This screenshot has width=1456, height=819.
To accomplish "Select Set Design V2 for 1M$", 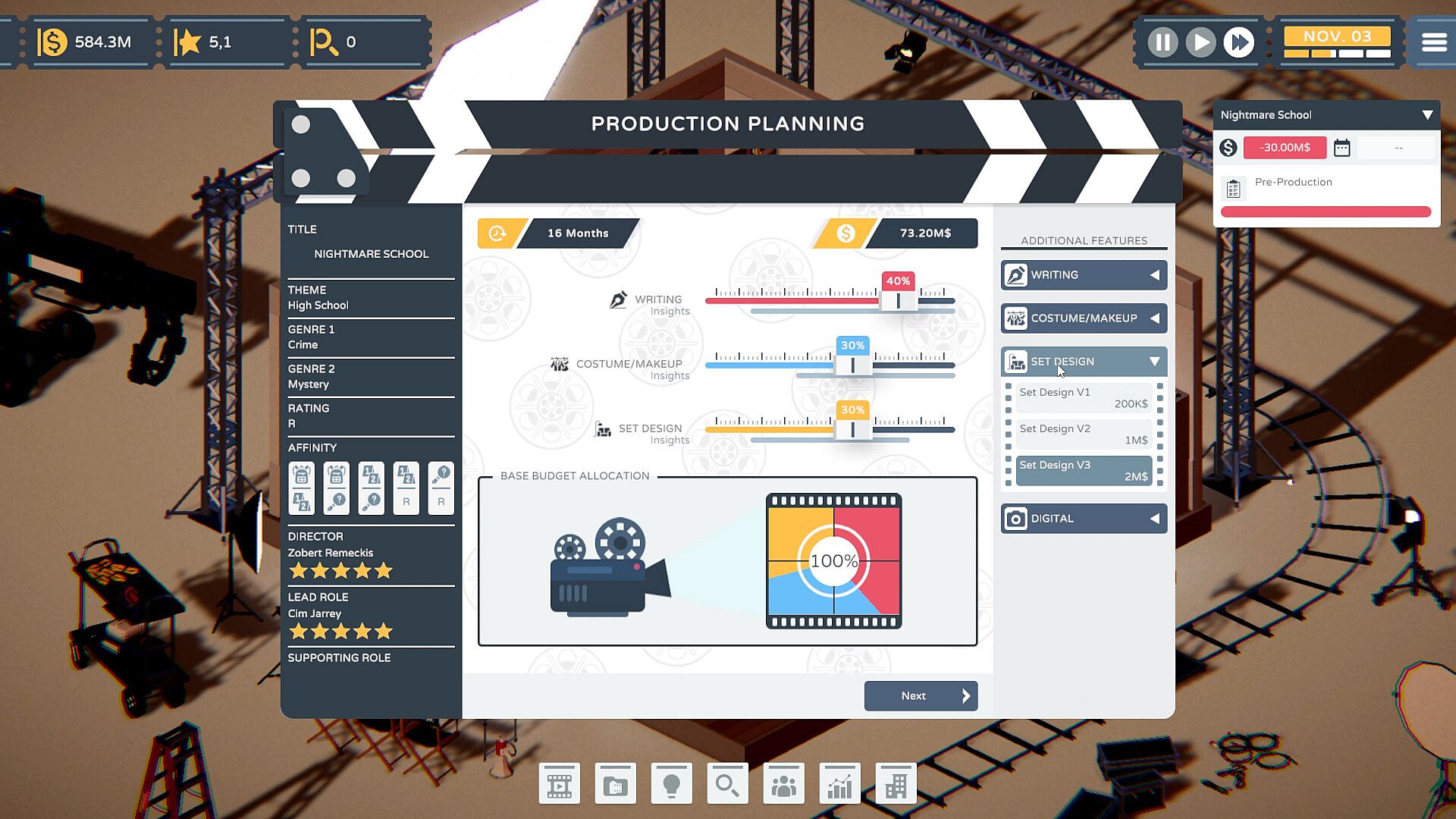I will tap(1083, 434).
